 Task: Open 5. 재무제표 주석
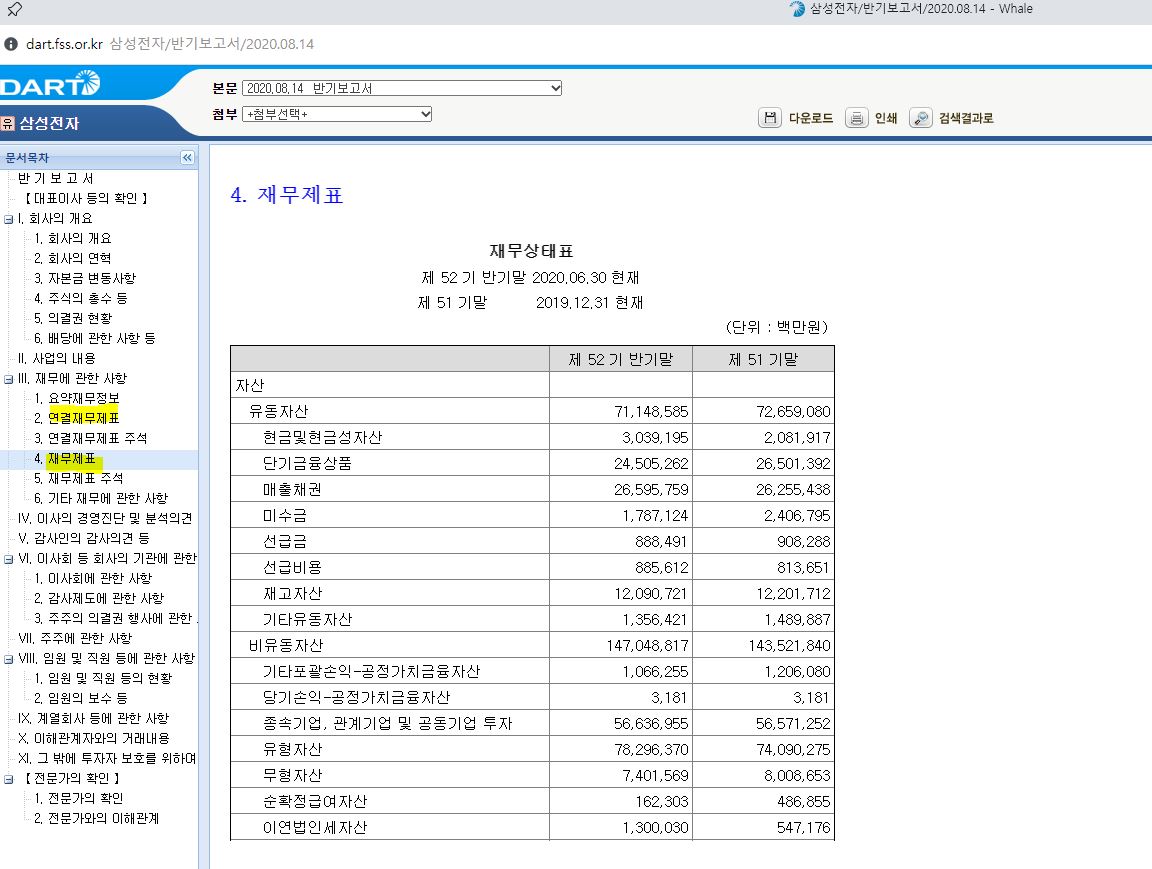point(79,478)
